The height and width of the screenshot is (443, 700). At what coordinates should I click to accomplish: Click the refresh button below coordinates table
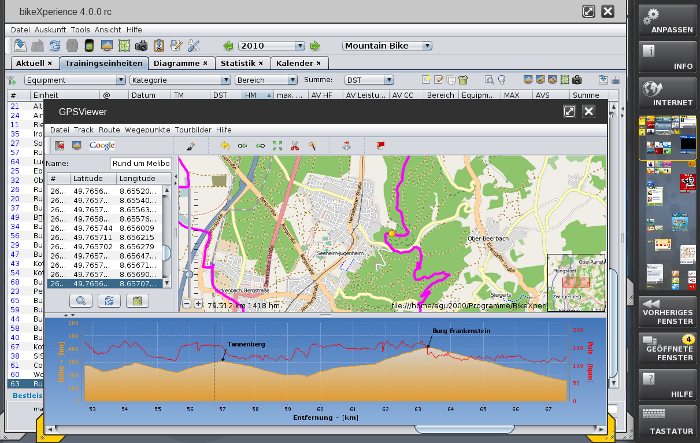point(109,301)
